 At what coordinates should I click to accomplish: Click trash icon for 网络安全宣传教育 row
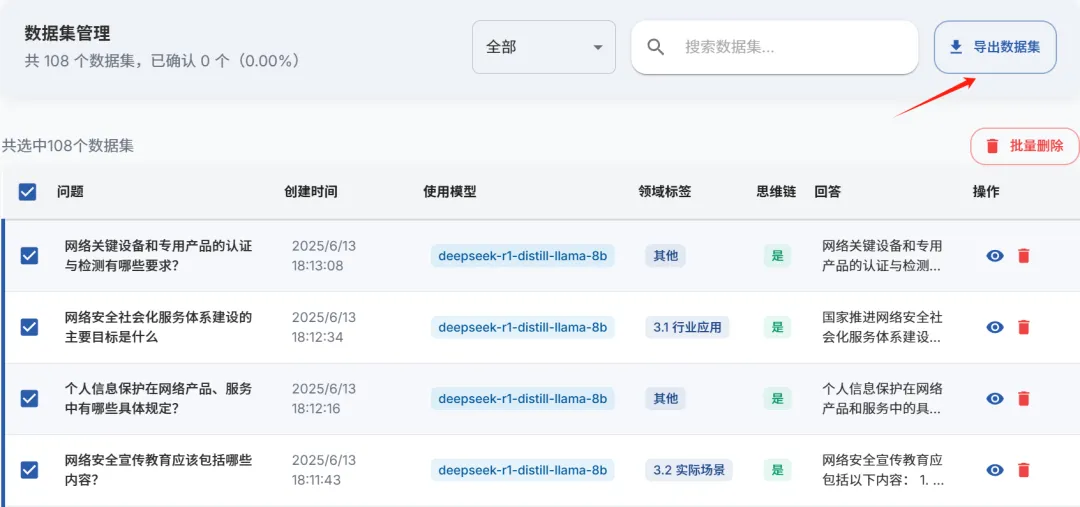click(x=1024, y=470)
